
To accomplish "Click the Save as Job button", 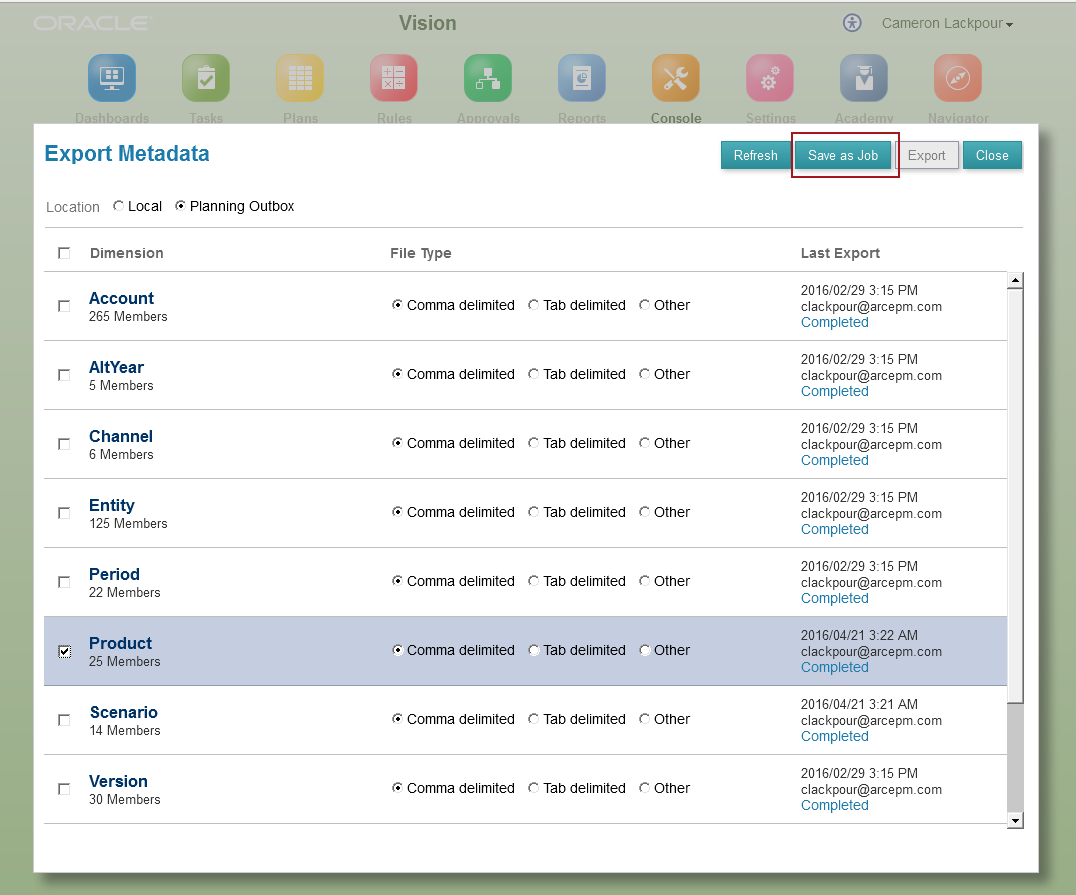I will click(x=843, y=155).
